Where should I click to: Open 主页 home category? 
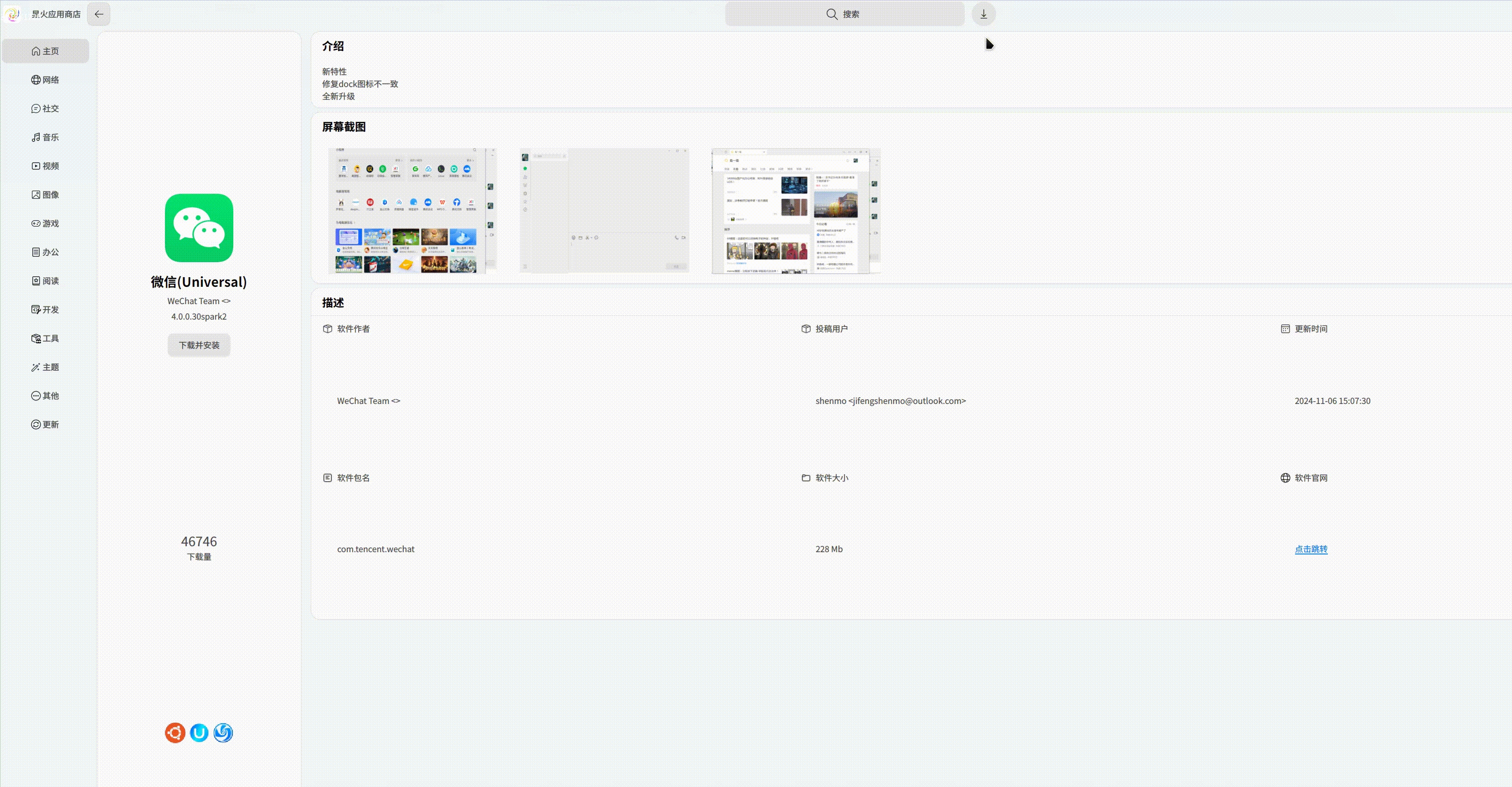tap(45, 51)
